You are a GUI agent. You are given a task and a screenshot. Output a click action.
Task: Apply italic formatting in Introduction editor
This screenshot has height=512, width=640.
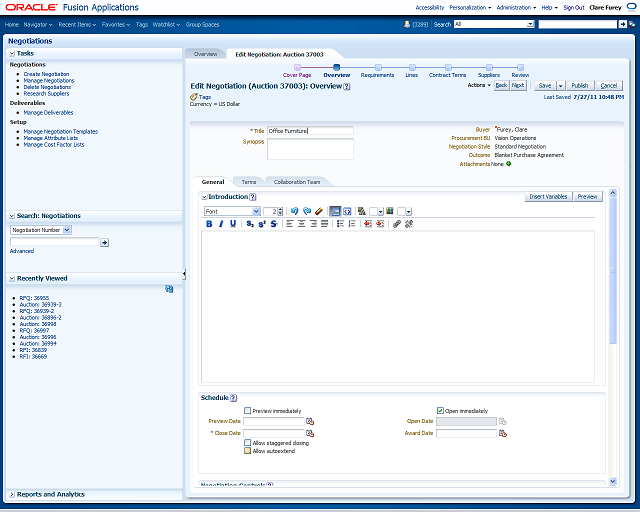[x=221, y=224]
